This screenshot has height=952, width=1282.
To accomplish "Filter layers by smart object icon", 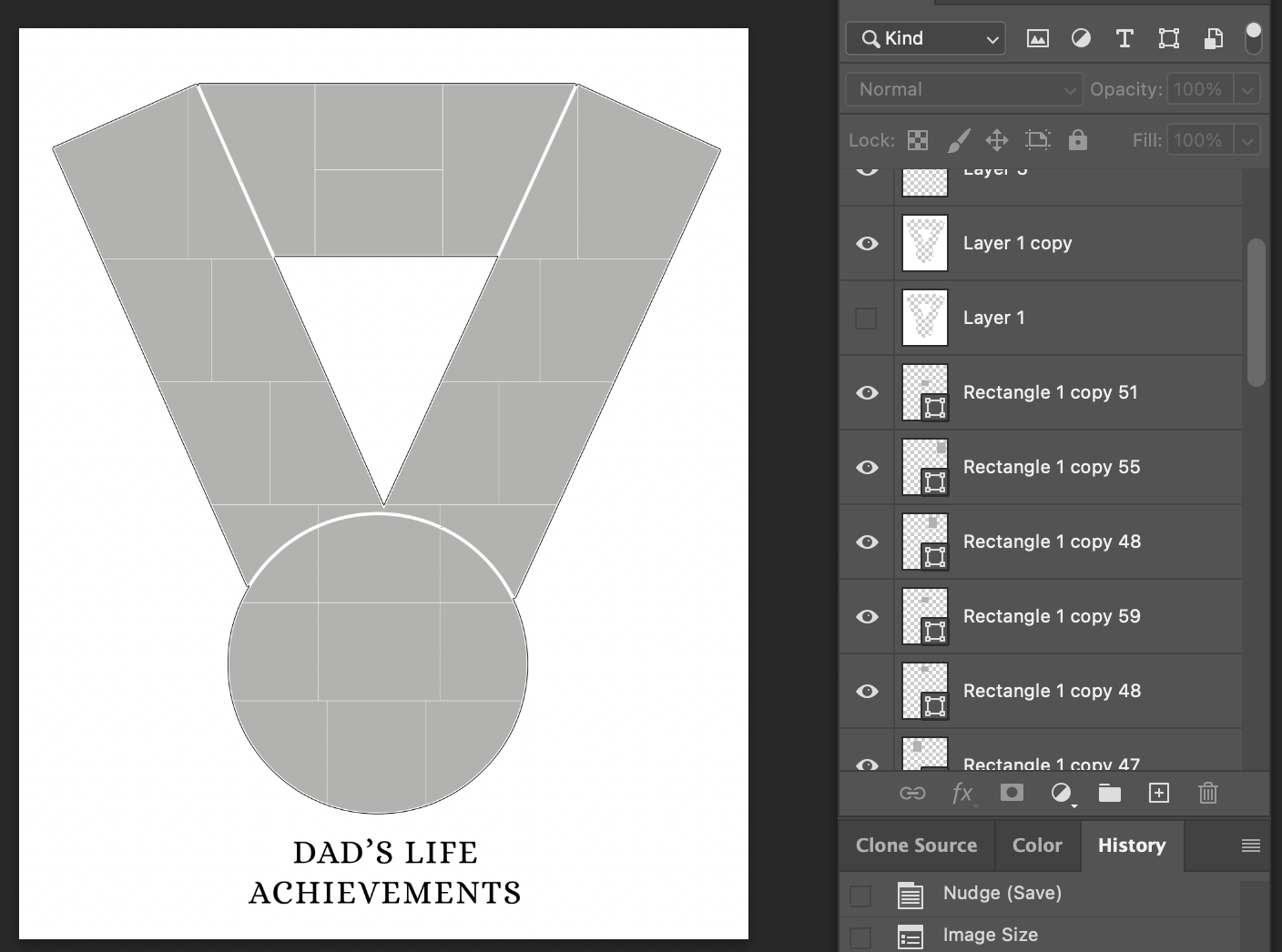I will tap(1213, 38).
